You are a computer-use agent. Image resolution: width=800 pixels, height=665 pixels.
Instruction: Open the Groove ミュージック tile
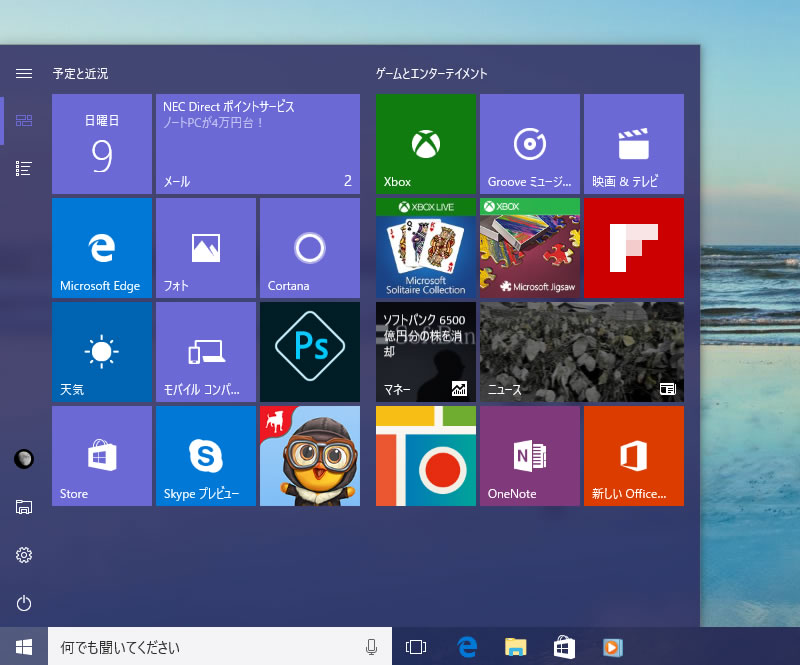[530, 144]
